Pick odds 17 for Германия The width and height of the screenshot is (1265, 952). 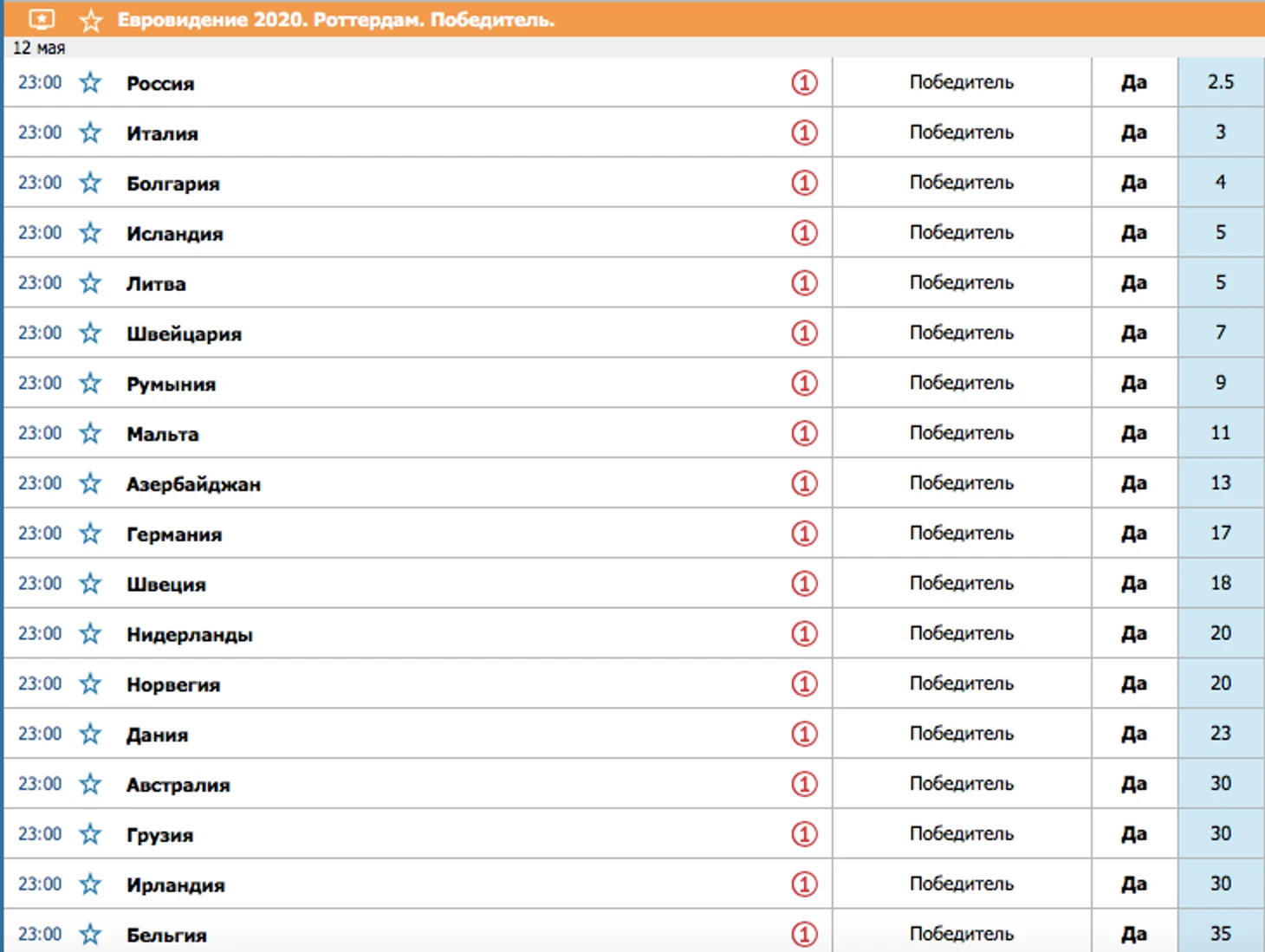(1221, 534)
